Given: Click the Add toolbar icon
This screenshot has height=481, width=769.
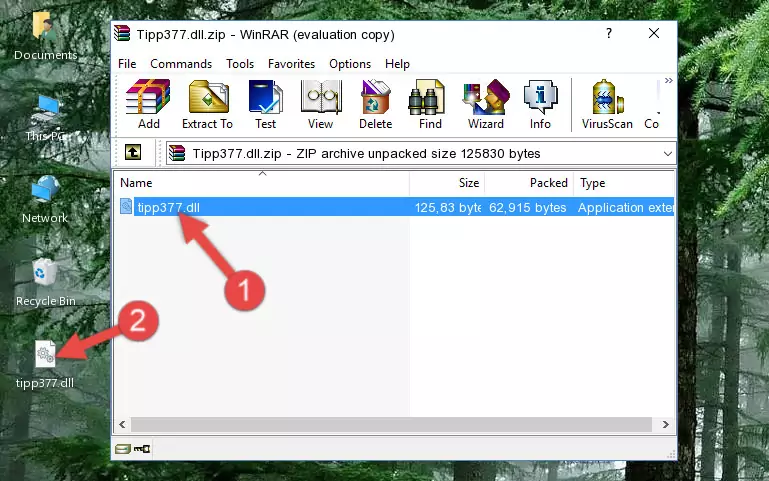Looking at the screenshot, I should click(x=148, y=104).
